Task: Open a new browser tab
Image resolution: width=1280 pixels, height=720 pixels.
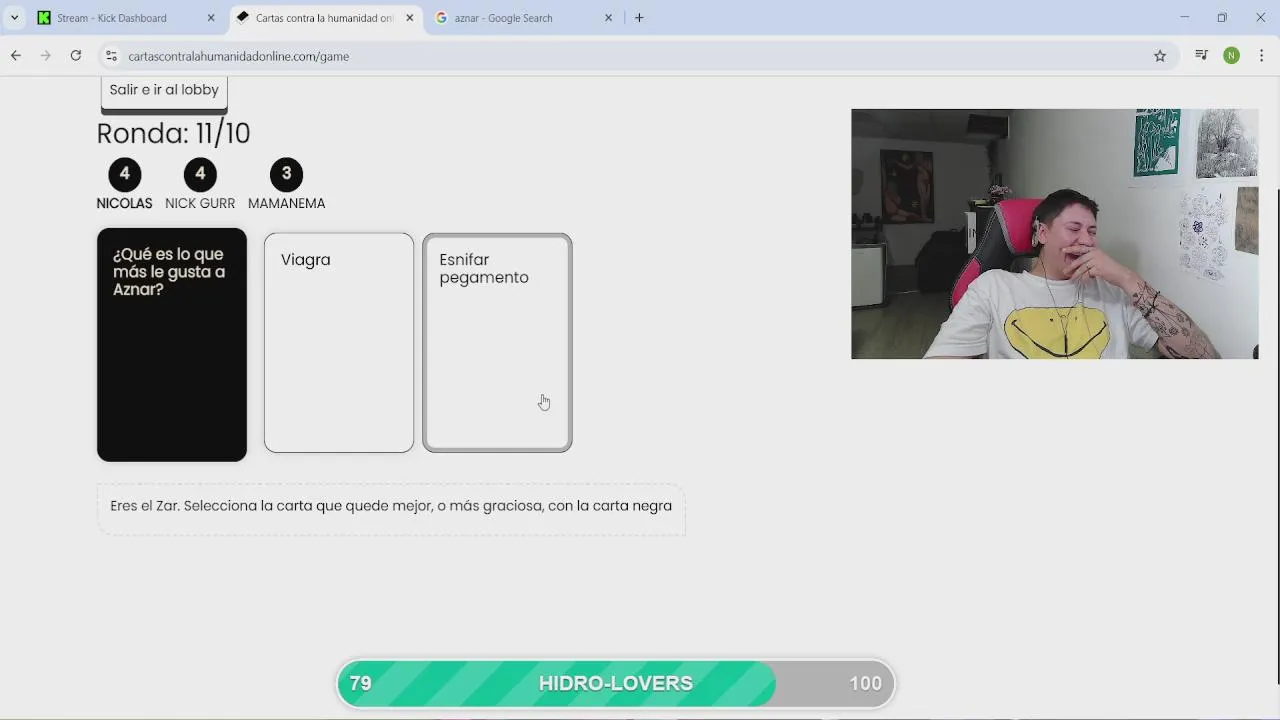Action: [639, 18]
